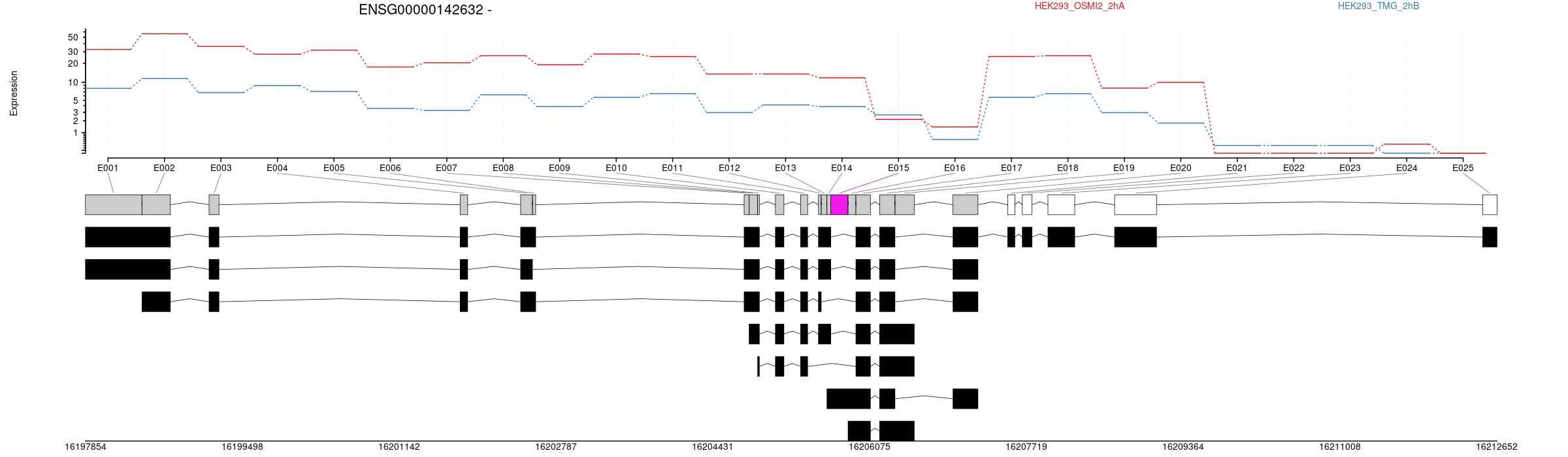Viewport: 1568px width, 457px height.
Task: Click exon label E022
Action: [x=1294, y=168]
